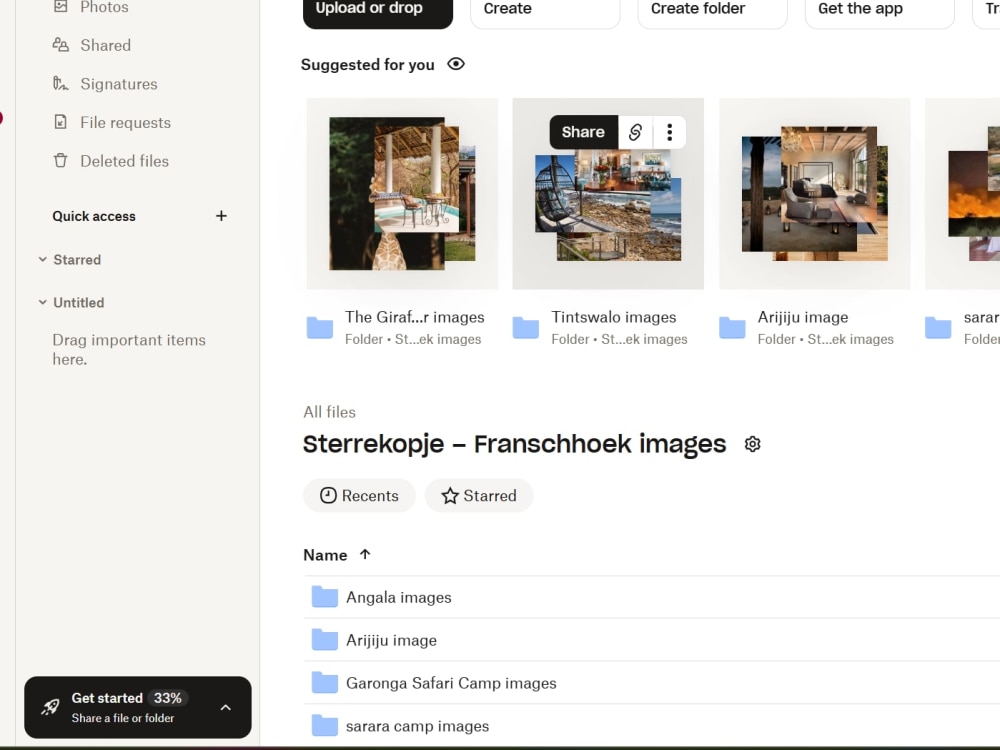Sort by Name column header
Viewport: 1000px width, 750px height.
click(x=325, y=555)
